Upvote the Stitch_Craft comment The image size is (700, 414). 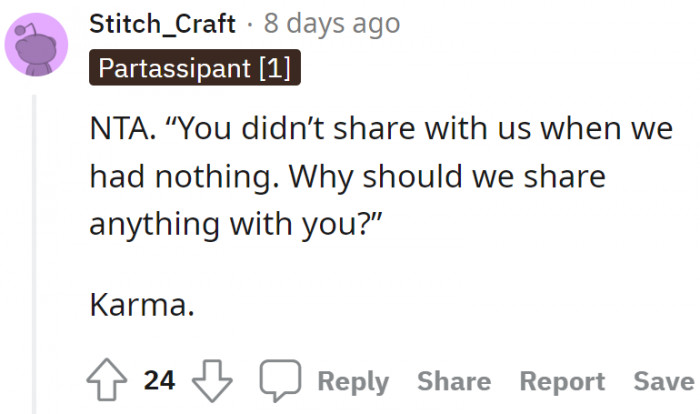click(107, 380)
